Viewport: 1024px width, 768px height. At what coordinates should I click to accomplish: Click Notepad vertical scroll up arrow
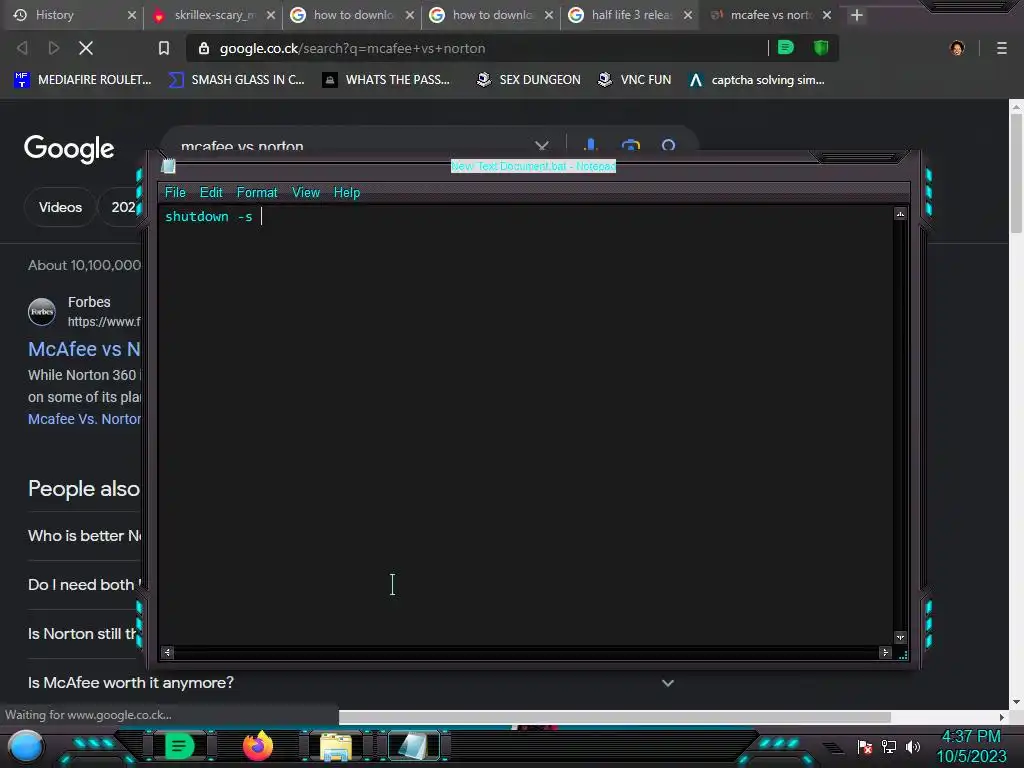coord(901,214)
